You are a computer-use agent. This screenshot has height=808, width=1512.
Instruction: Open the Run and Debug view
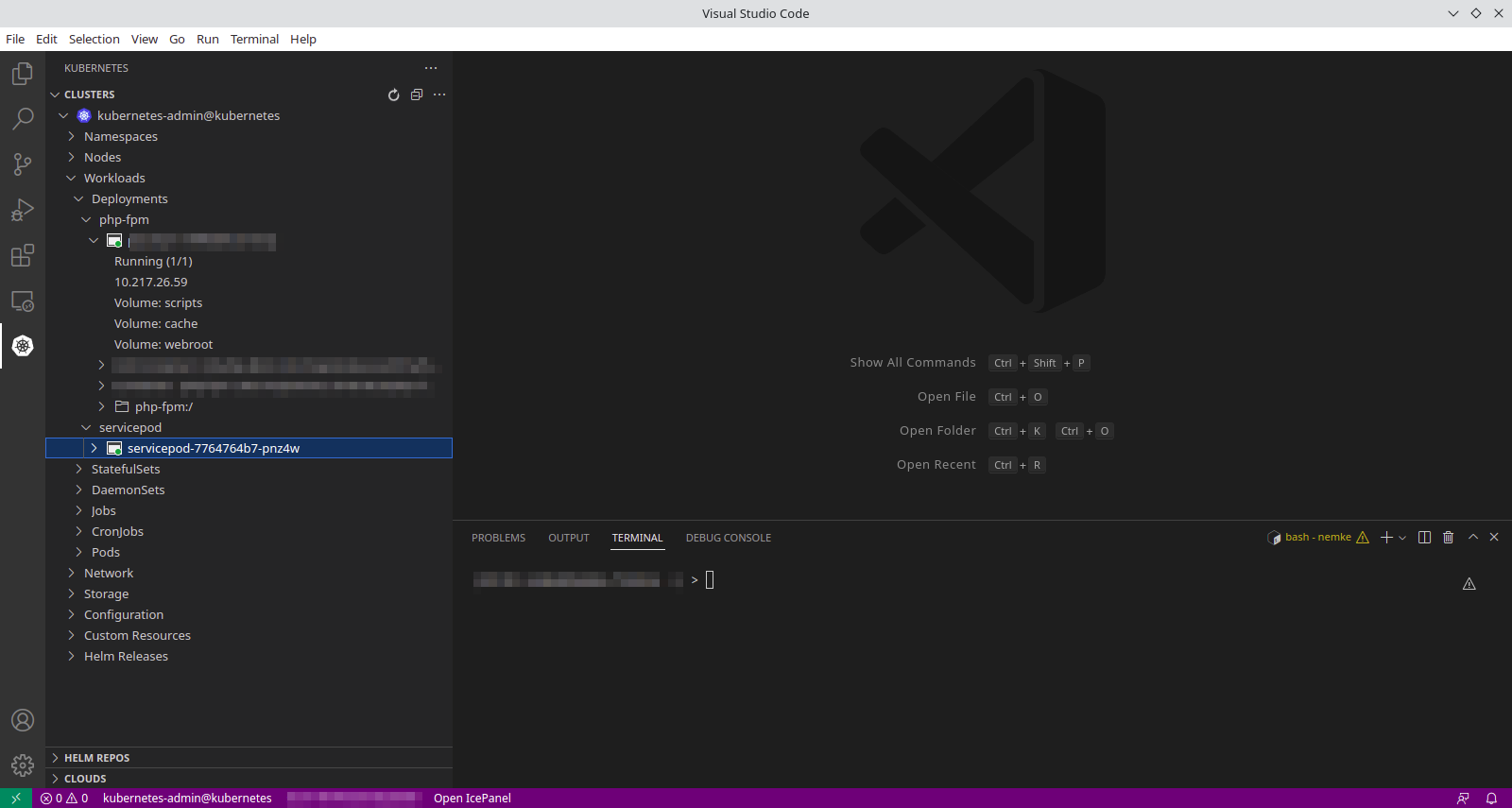click(x=23, y=210)
